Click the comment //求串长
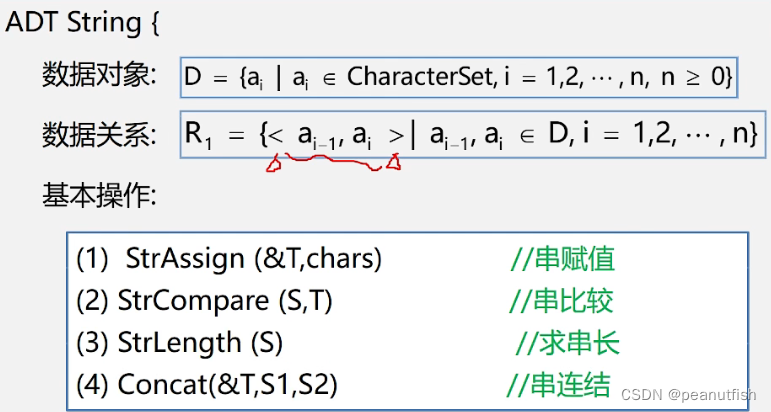The height and width of the screenshot is (412, 771). (567, 343)
